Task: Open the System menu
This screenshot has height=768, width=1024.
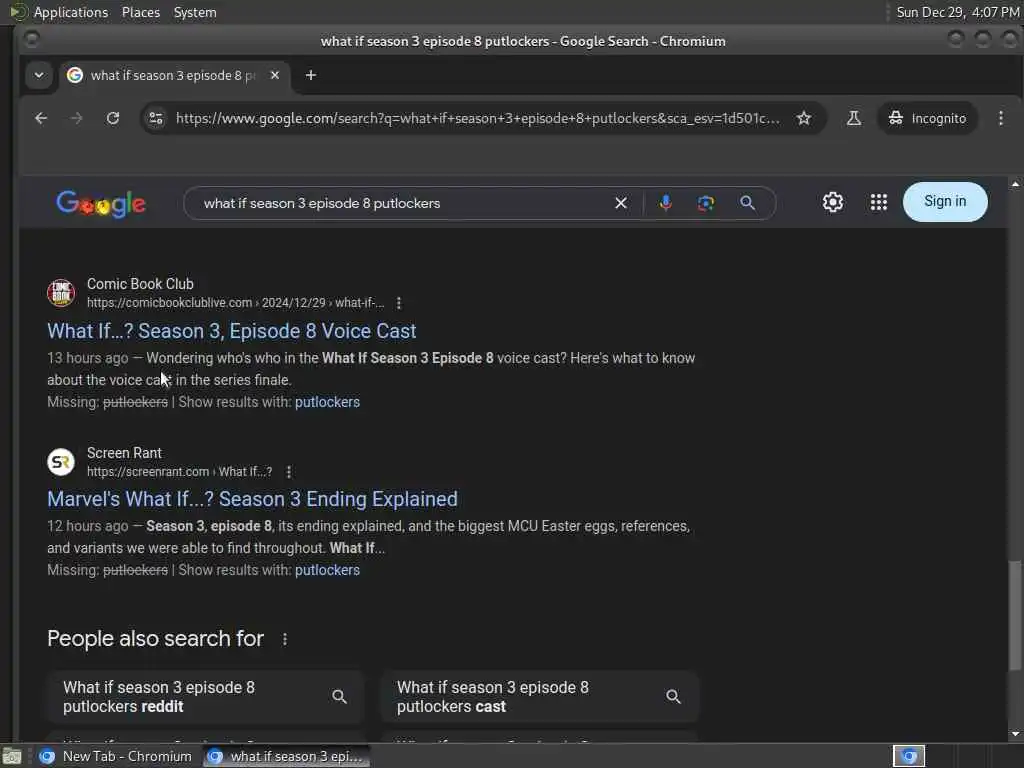Action: click(x=195, y=12)
